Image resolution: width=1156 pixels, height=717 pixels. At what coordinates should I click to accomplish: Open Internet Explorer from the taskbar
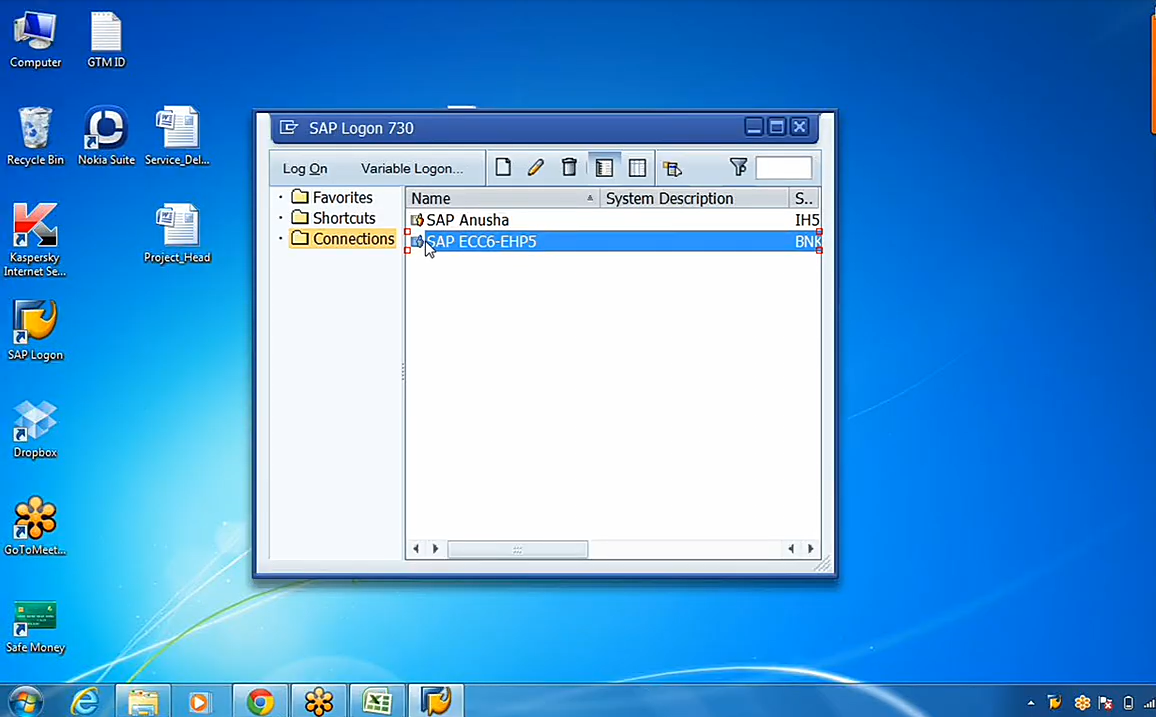point(86,702)
